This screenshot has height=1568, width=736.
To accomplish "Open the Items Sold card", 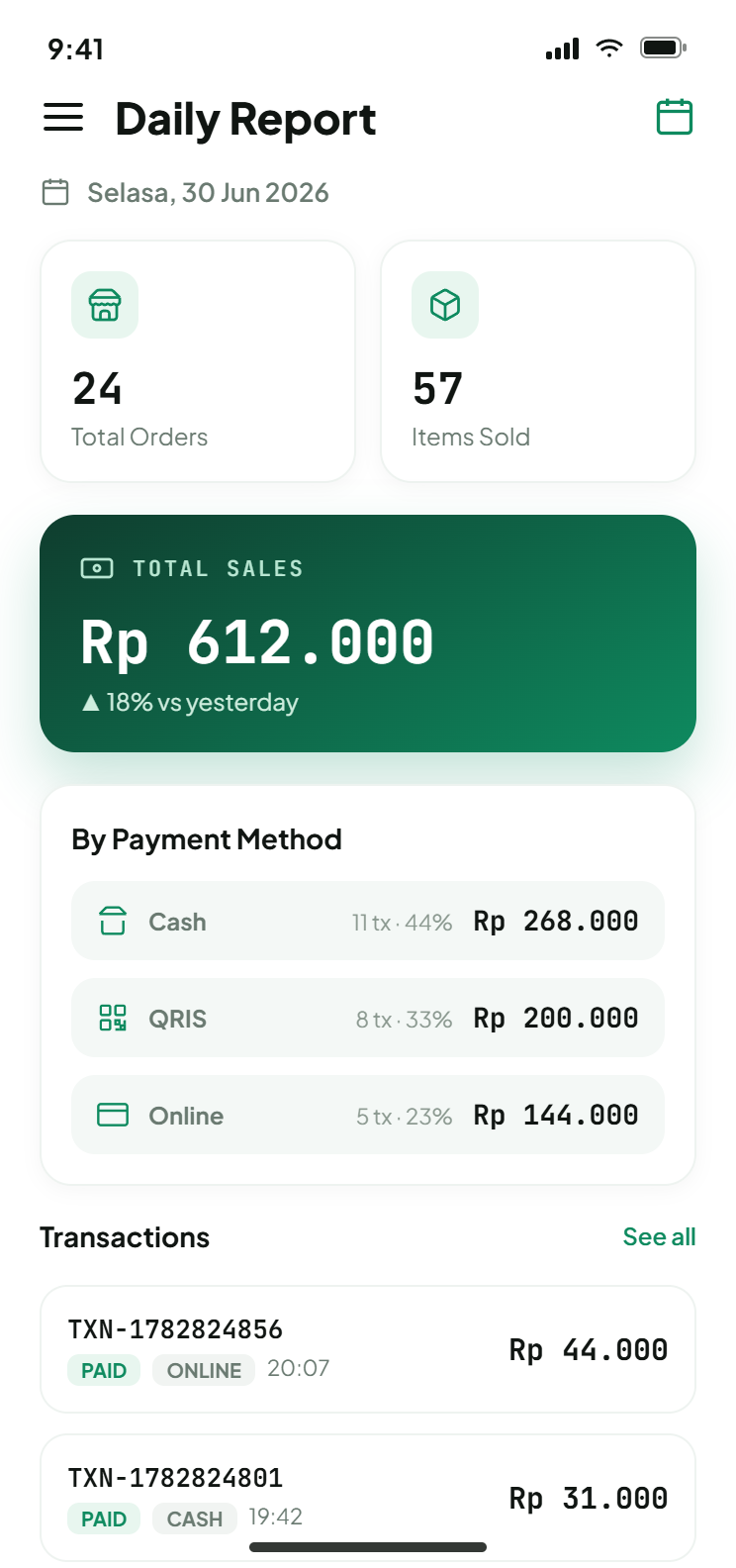I will [x=538, y=361].
